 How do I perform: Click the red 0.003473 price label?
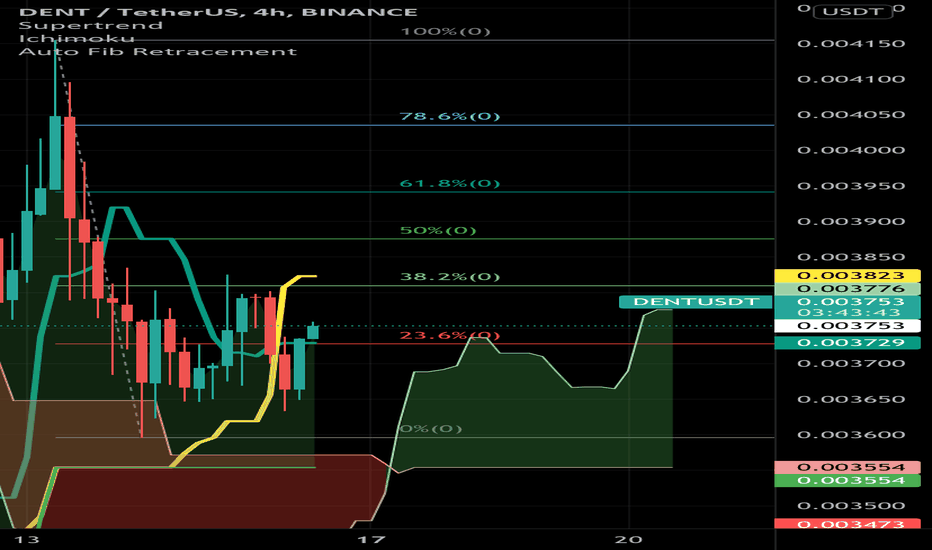(848, 524)
